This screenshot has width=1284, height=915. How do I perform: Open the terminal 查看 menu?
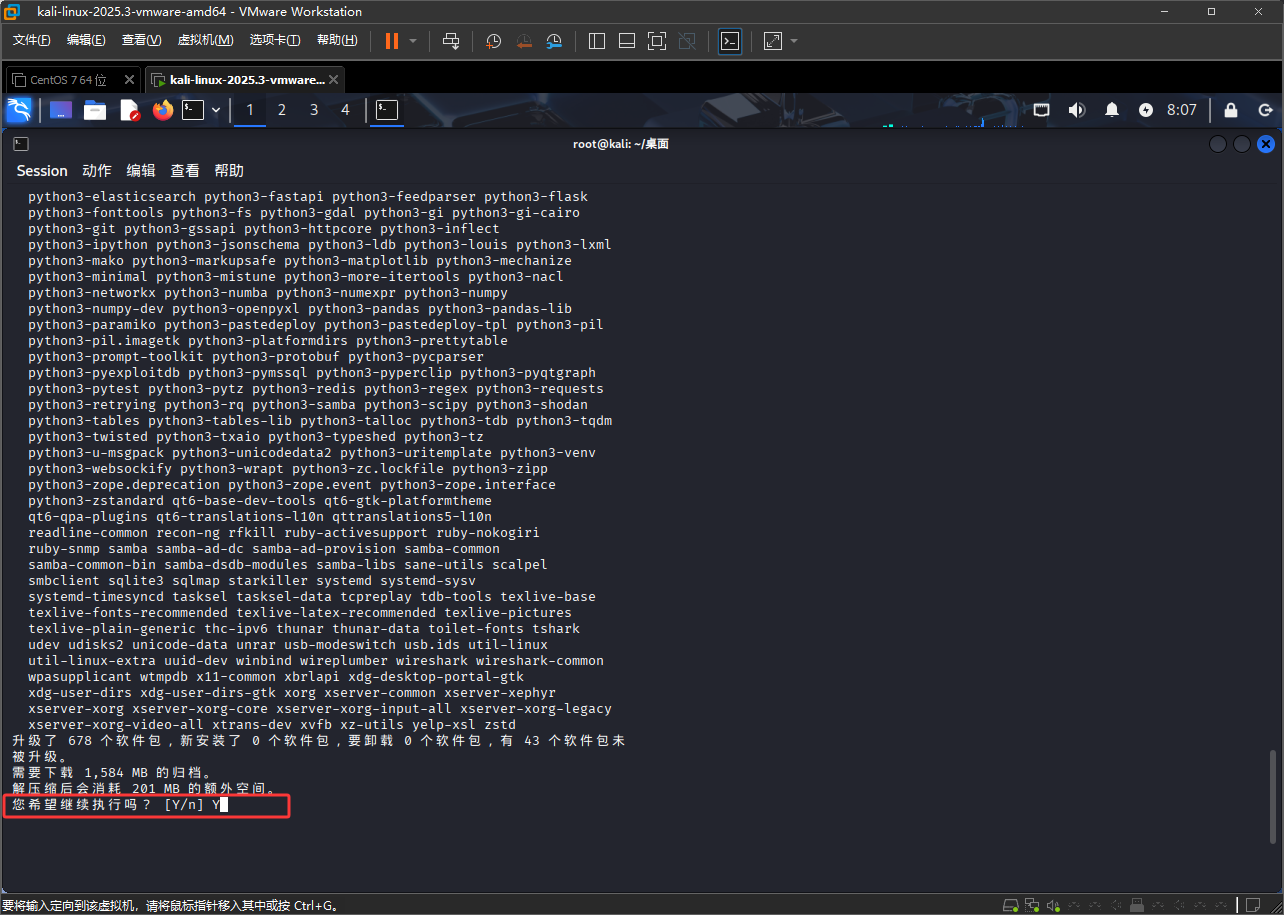point(185,171)
